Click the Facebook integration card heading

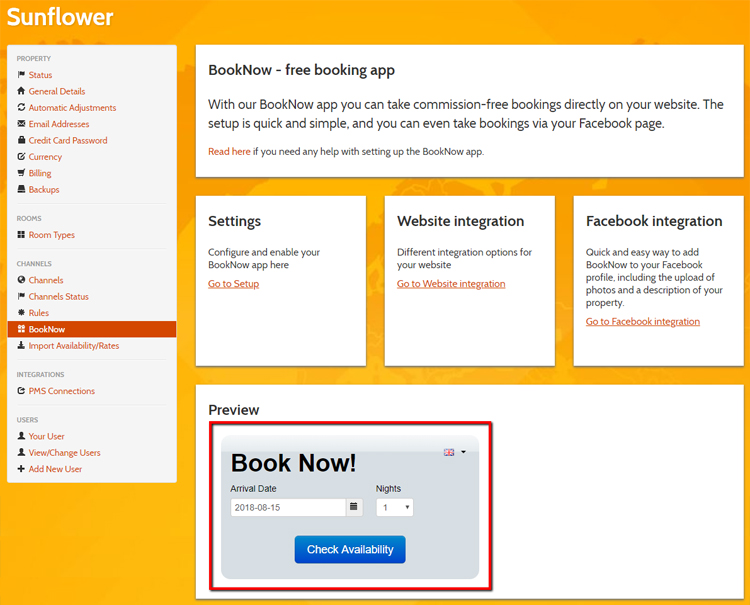click(654, 221)
